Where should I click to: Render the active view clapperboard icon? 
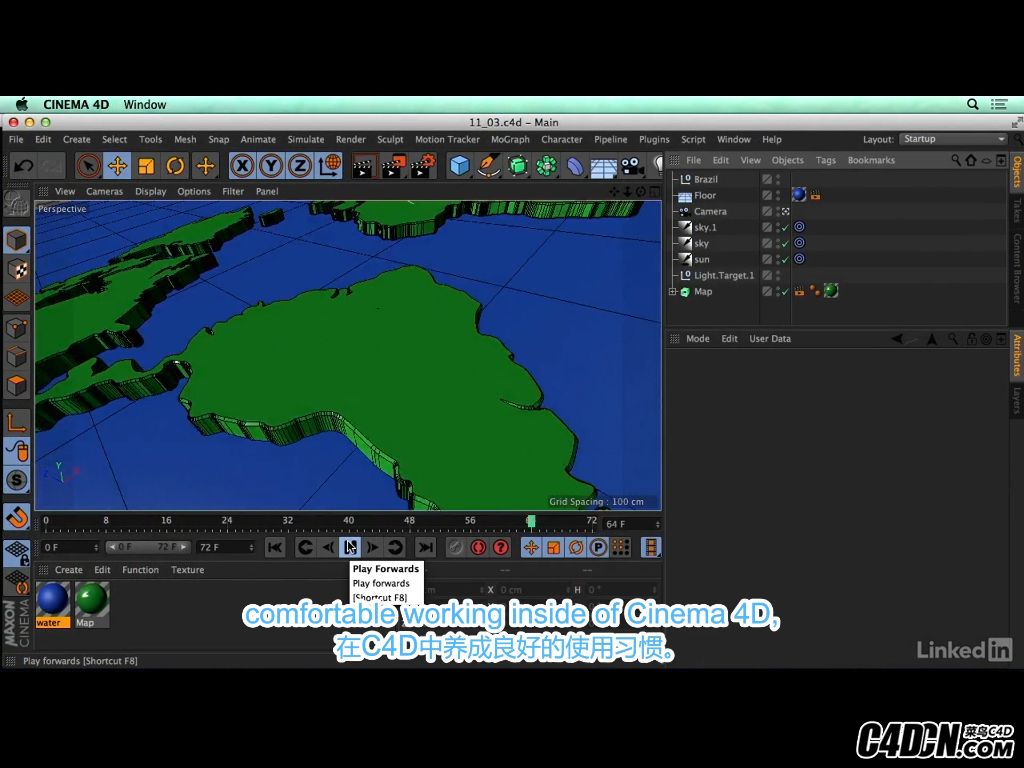click(x=363, y=166)
